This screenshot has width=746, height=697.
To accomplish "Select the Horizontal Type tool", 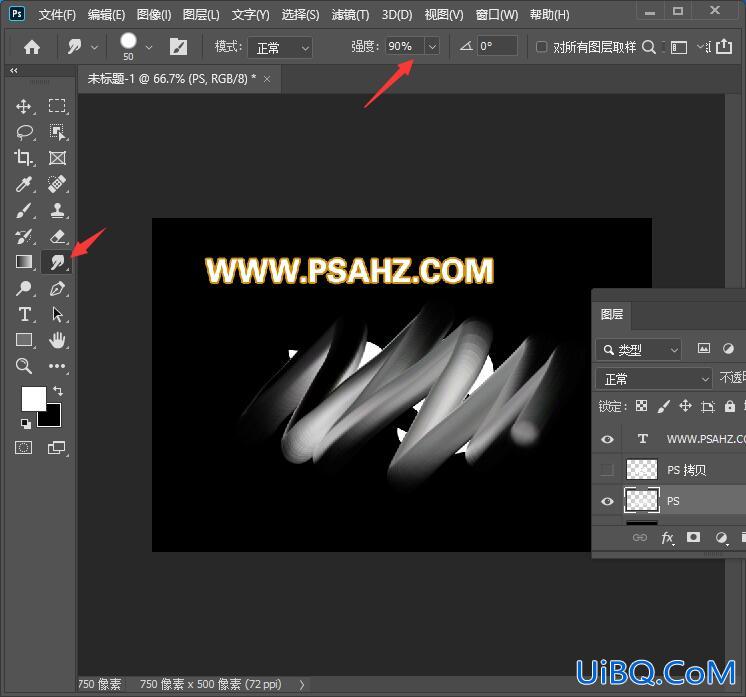I will pyautogui.click(x=24, y=314).
